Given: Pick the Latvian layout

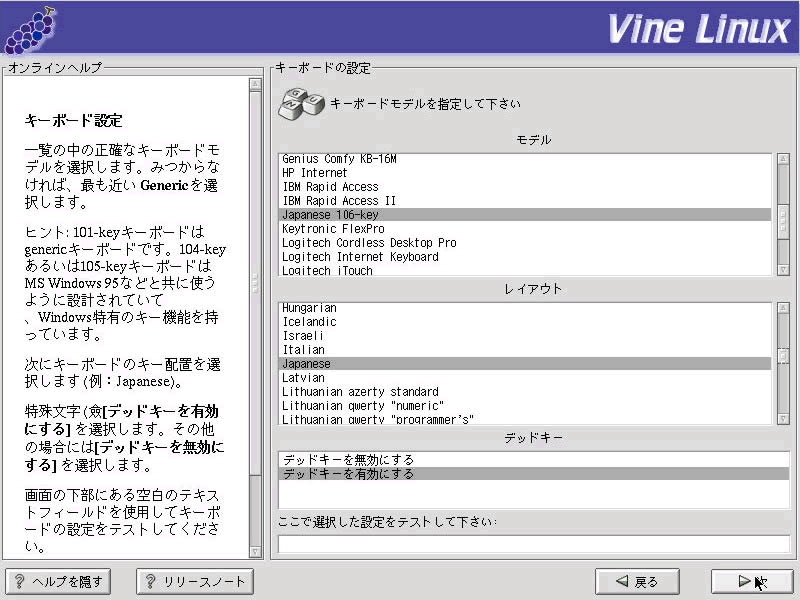Looking at the screenshot, I should 524,378.
